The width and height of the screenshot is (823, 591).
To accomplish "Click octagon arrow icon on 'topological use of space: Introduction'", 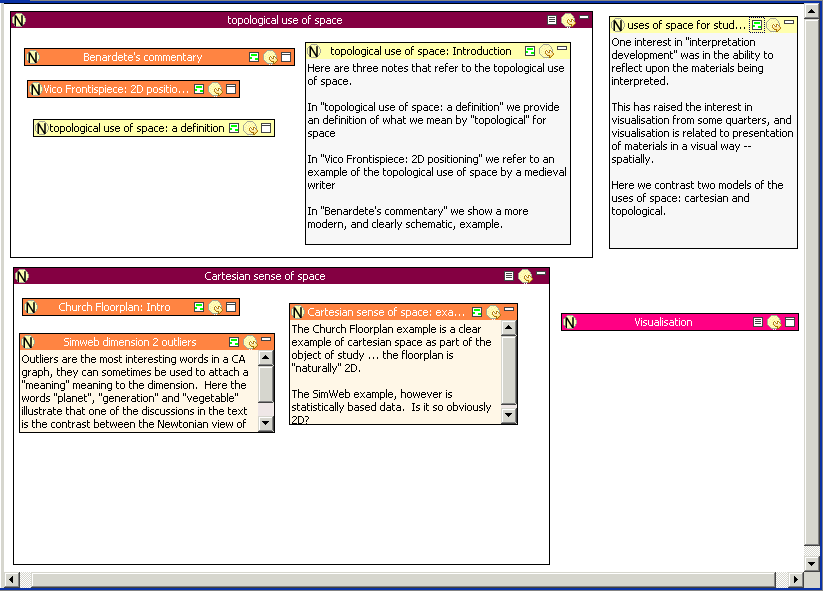I will tap(546, 51).
